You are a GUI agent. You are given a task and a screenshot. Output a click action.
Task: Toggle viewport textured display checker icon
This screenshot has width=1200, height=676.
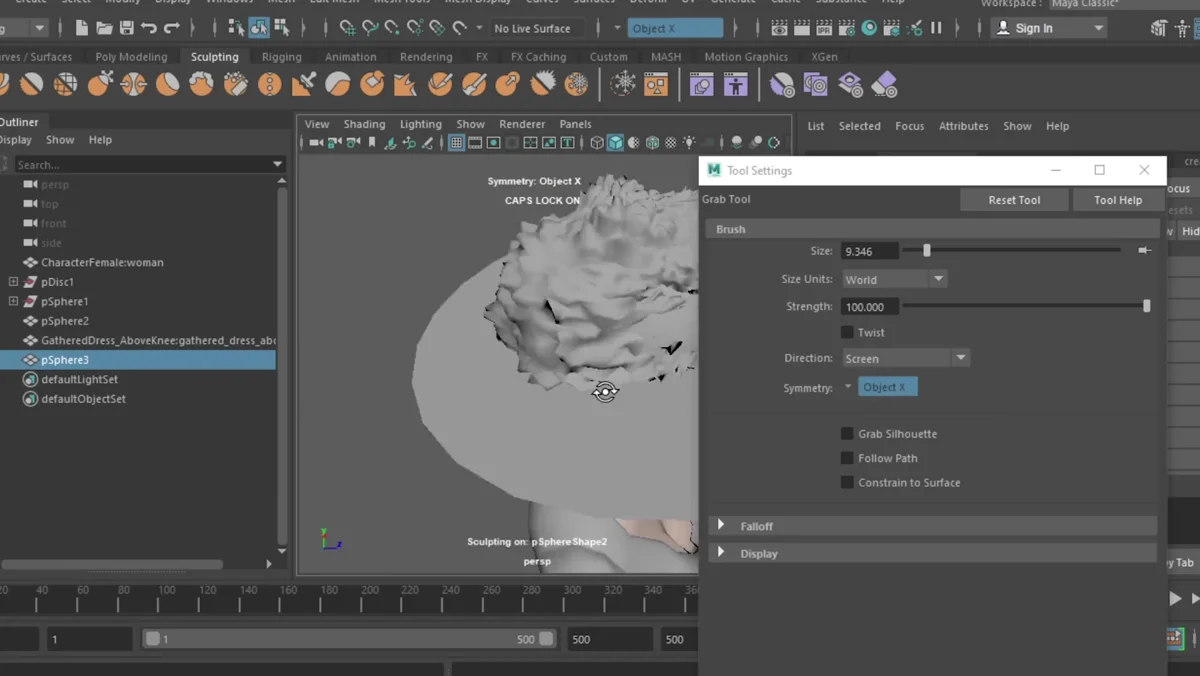pyautogui.click(x=671, y=143)
